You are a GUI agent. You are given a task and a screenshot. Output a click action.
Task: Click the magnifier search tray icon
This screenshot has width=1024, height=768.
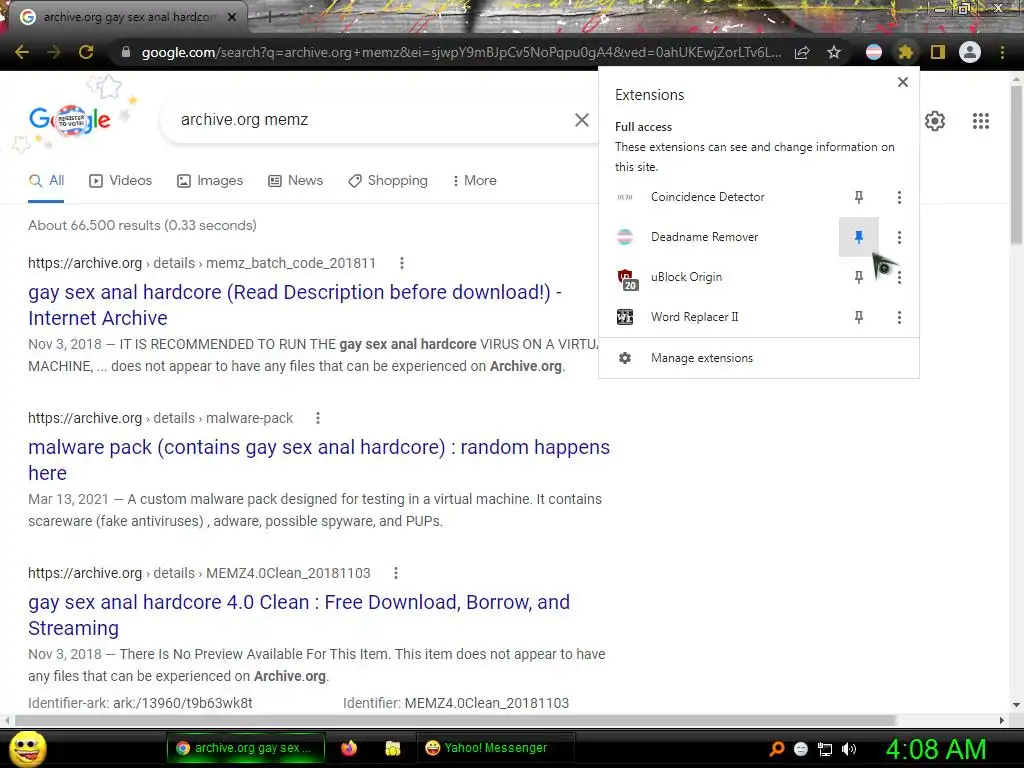(776, 748)
